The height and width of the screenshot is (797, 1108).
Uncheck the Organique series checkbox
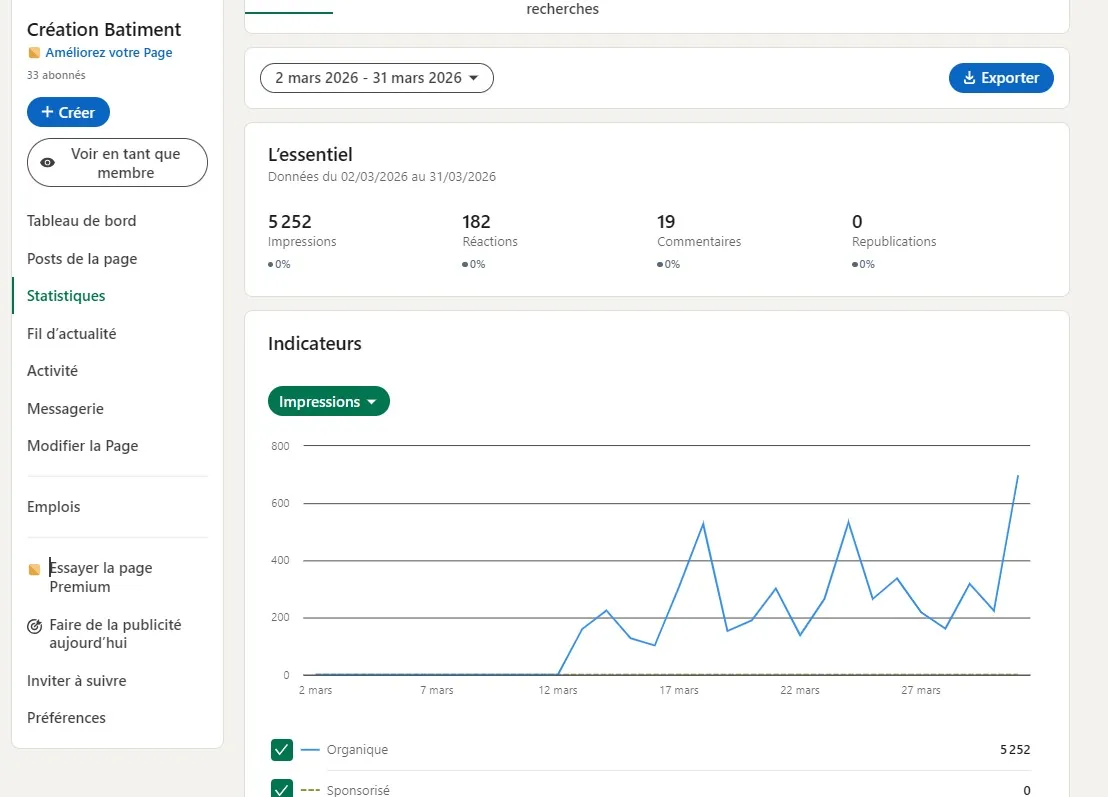pos(282,750)
